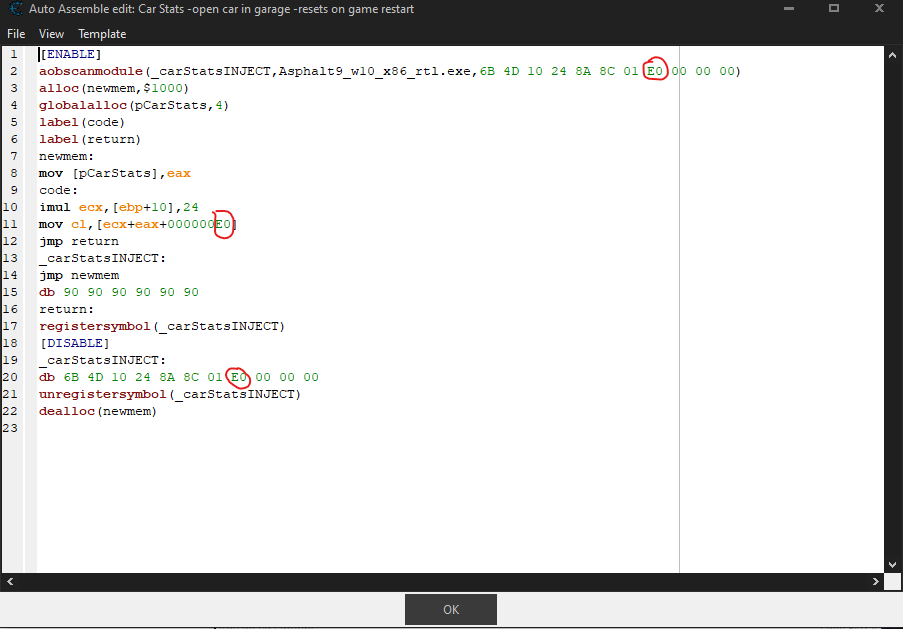Click the jmp return line

79,241
